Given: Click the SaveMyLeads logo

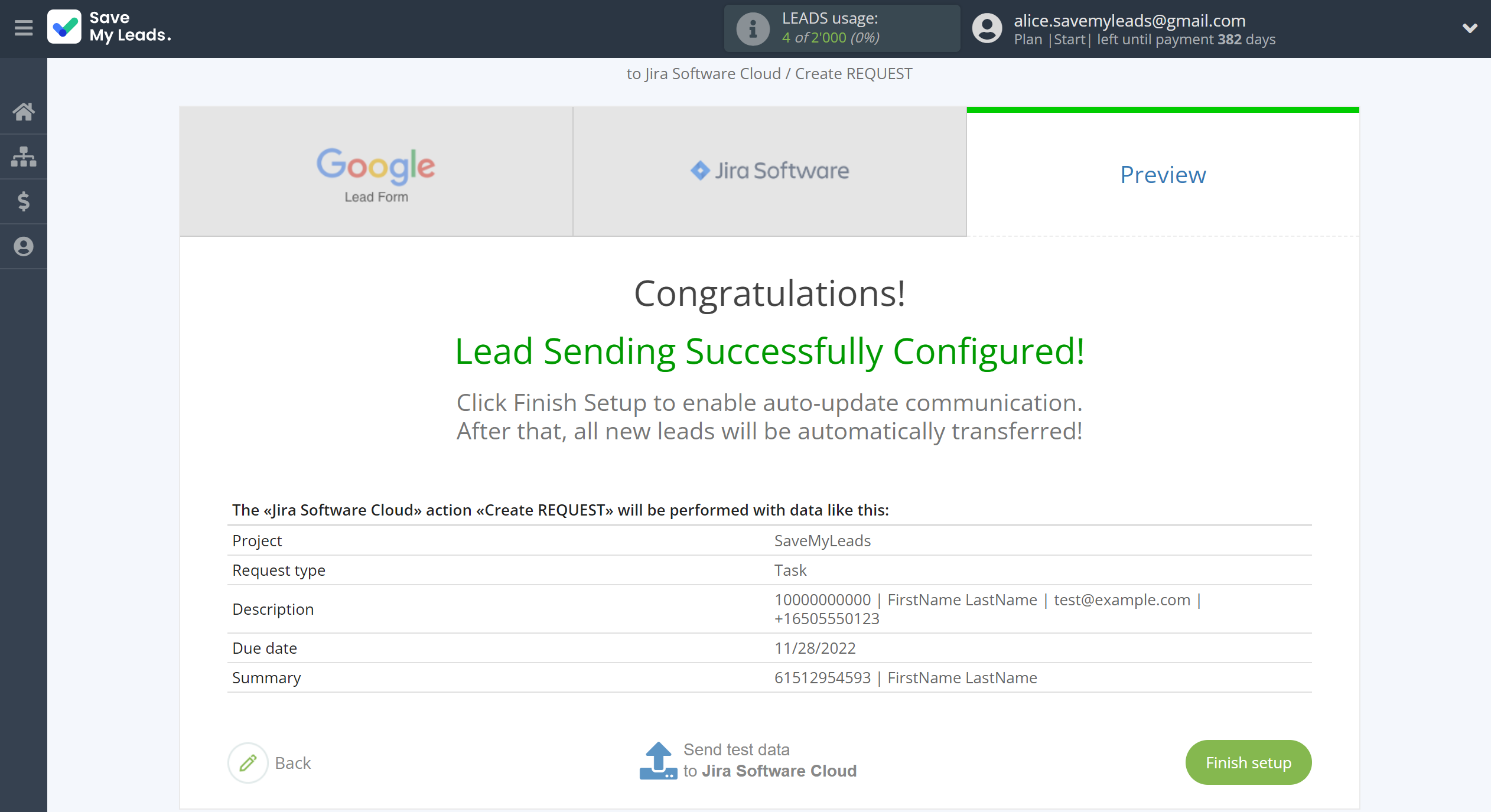Looking at the screenshot, I should [x=110, y=27].
